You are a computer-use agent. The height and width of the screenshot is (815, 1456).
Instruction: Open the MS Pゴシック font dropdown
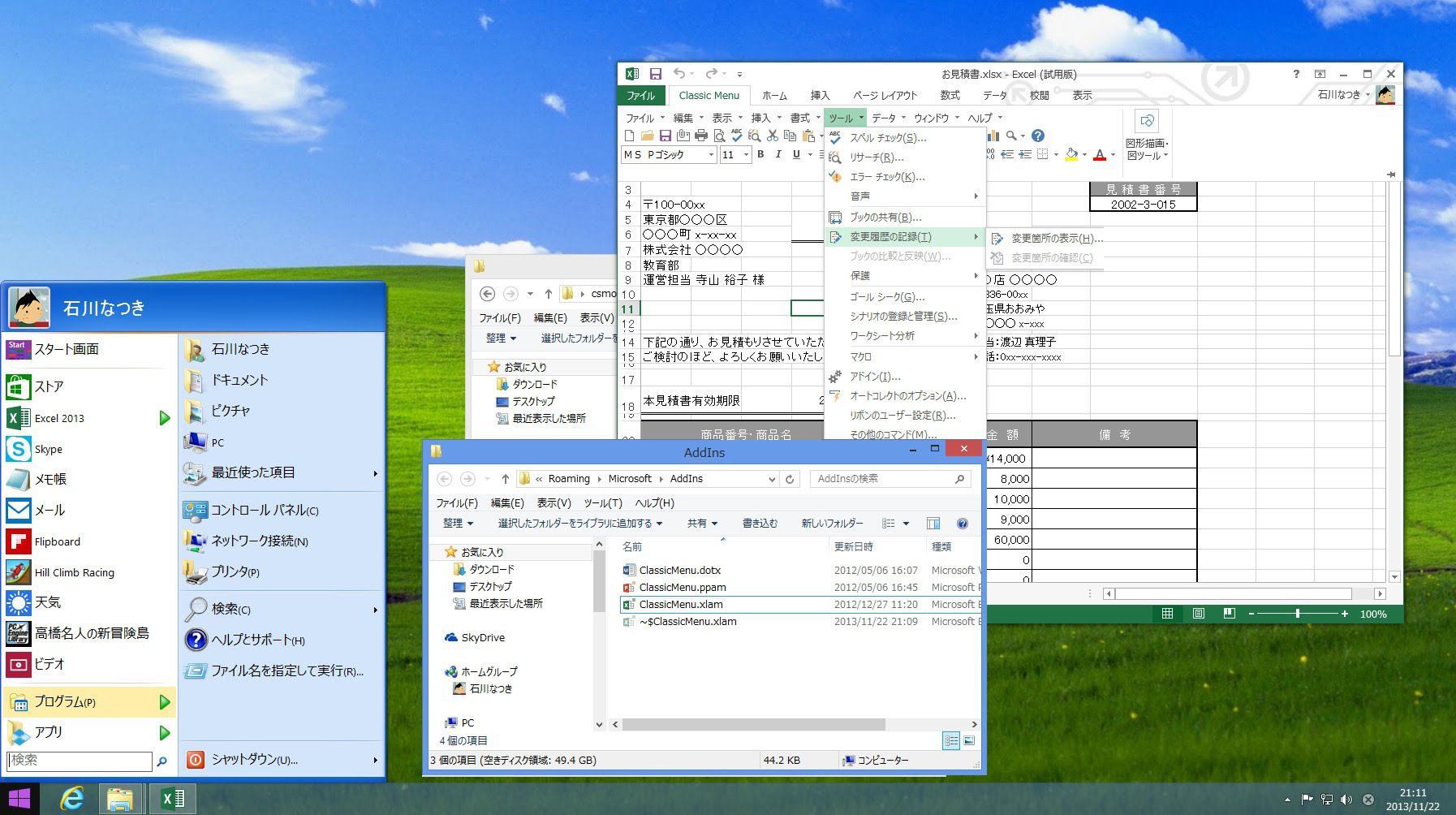(x=710, y=155)
